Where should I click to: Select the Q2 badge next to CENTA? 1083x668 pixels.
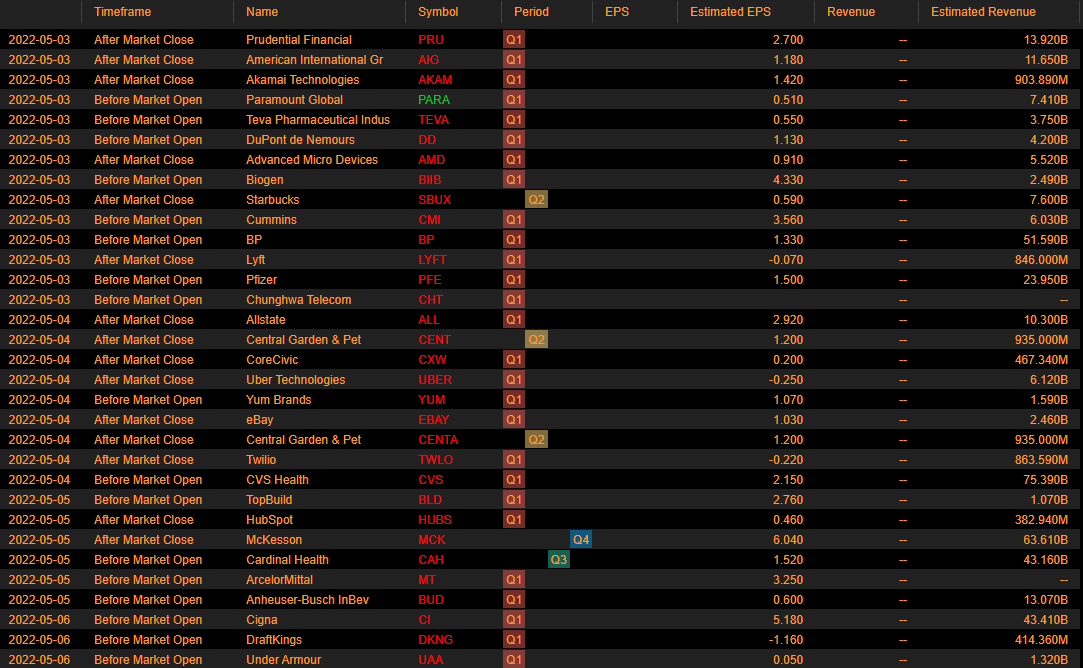[x=537, y=440]
